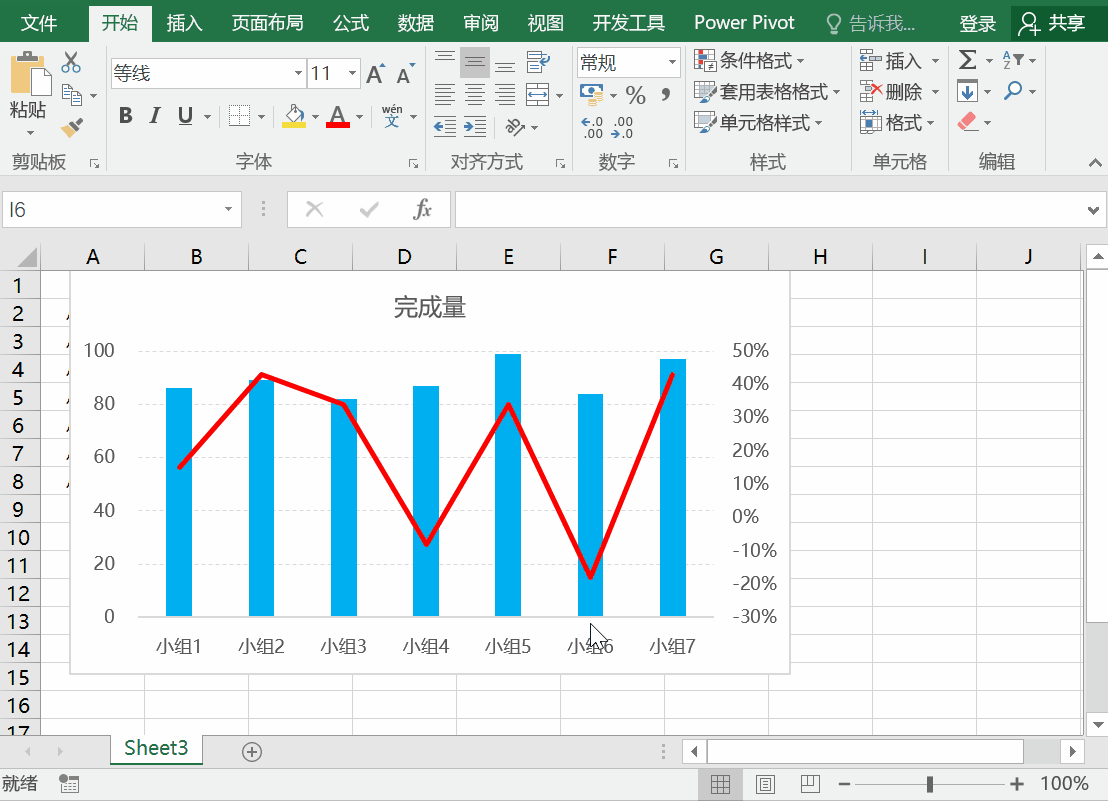Switch to 页面布局 tab
Image resolution: width=1108 pixels, height=801 pixels.
point(268,23)
